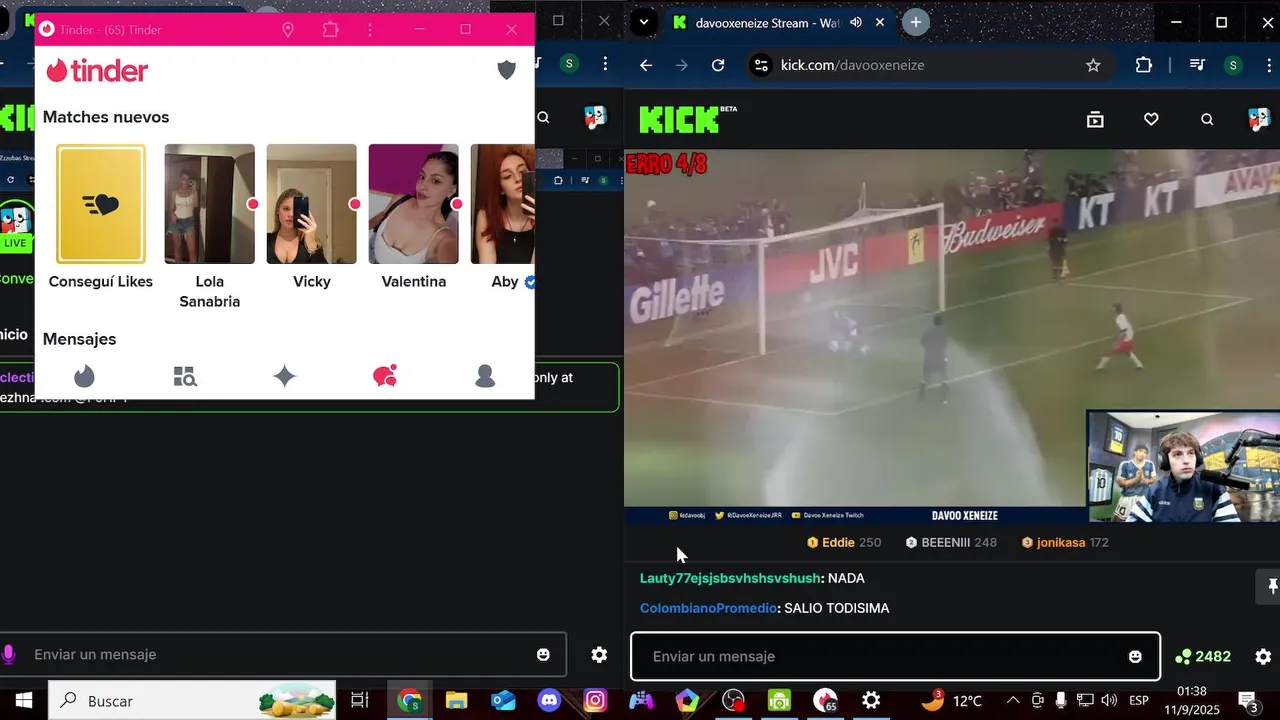Click top gifter jonikasa 172

pyautogui.click(x=1065, y=542)
